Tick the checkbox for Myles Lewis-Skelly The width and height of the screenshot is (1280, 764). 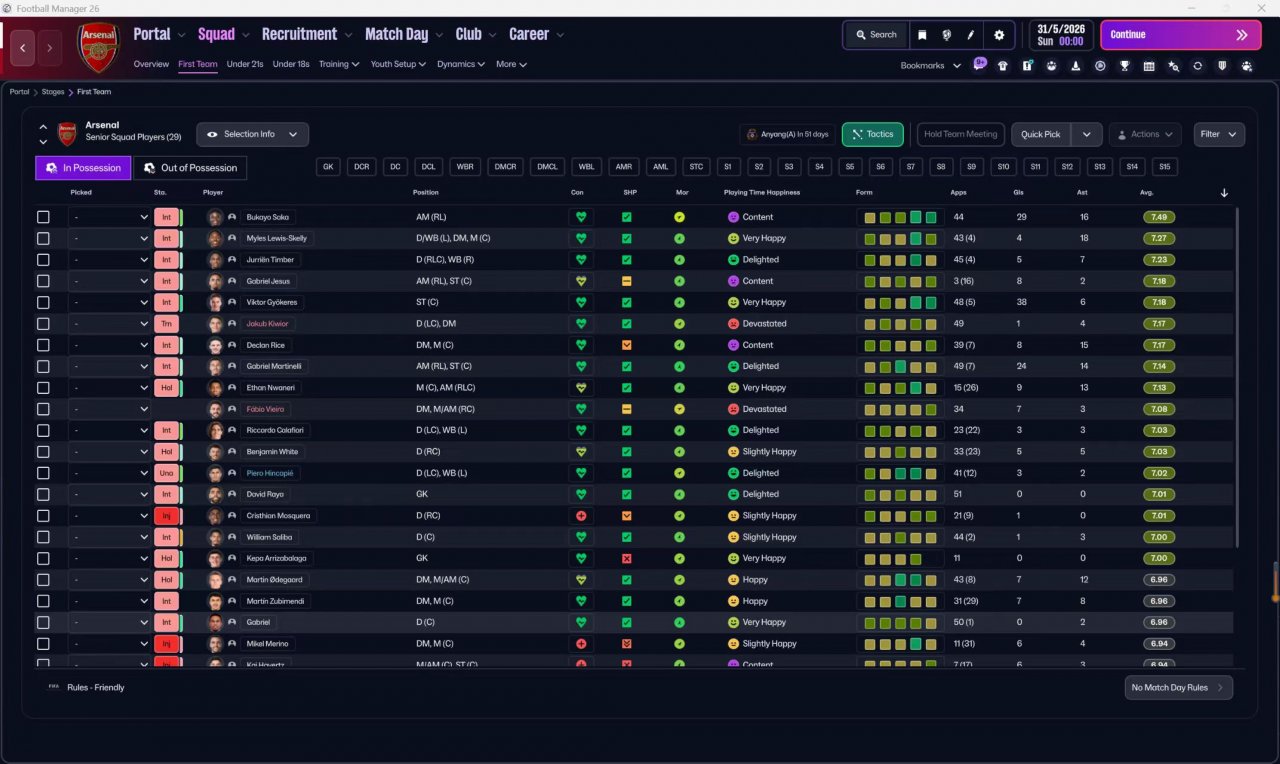pos(43,239)
